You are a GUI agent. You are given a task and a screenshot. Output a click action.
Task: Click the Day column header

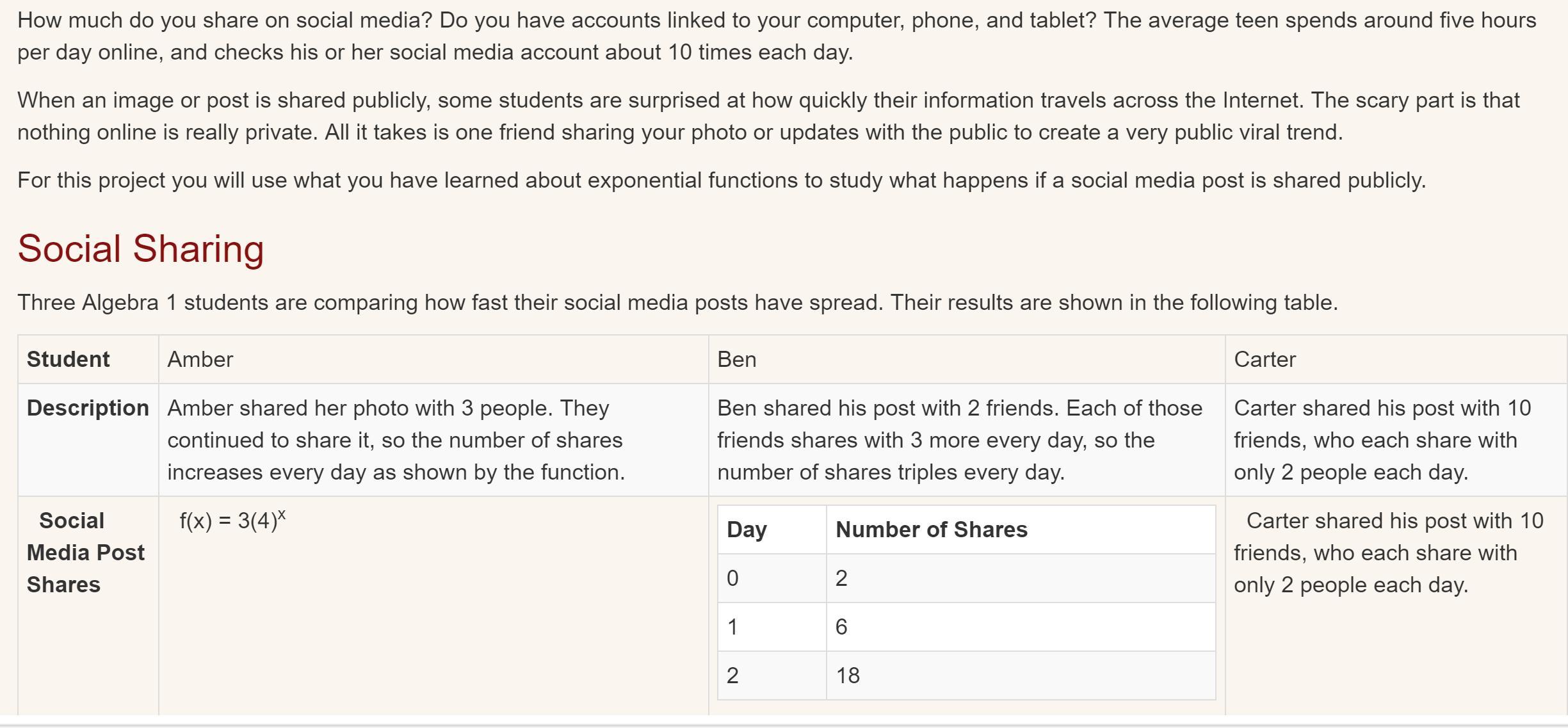tap(747, 530)
